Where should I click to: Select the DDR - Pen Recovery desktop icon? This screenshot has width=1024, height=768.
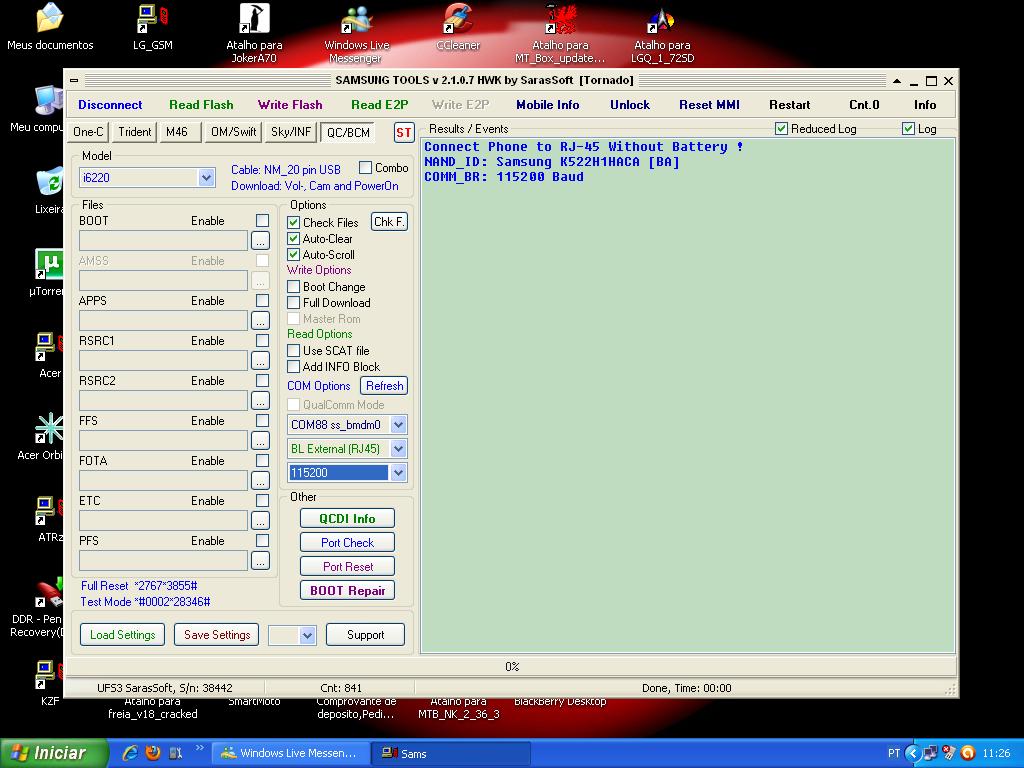click(39, 607)
